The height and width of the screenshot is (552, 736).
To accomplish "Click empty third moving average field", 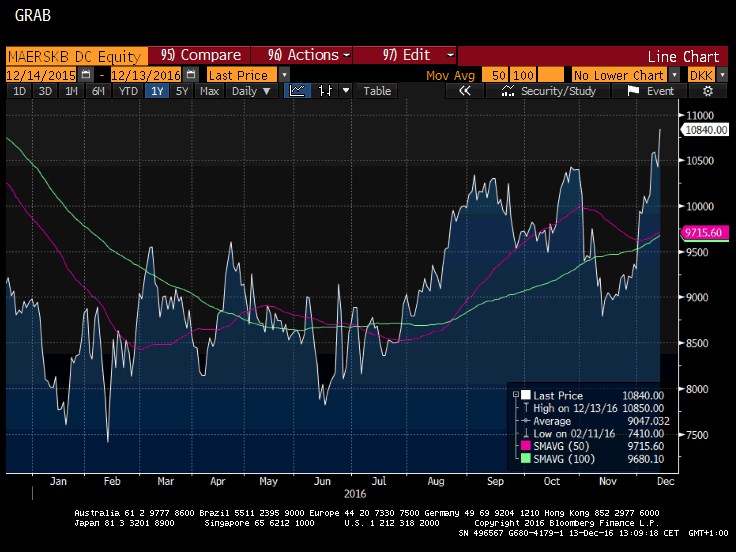I will coord(551,75).
